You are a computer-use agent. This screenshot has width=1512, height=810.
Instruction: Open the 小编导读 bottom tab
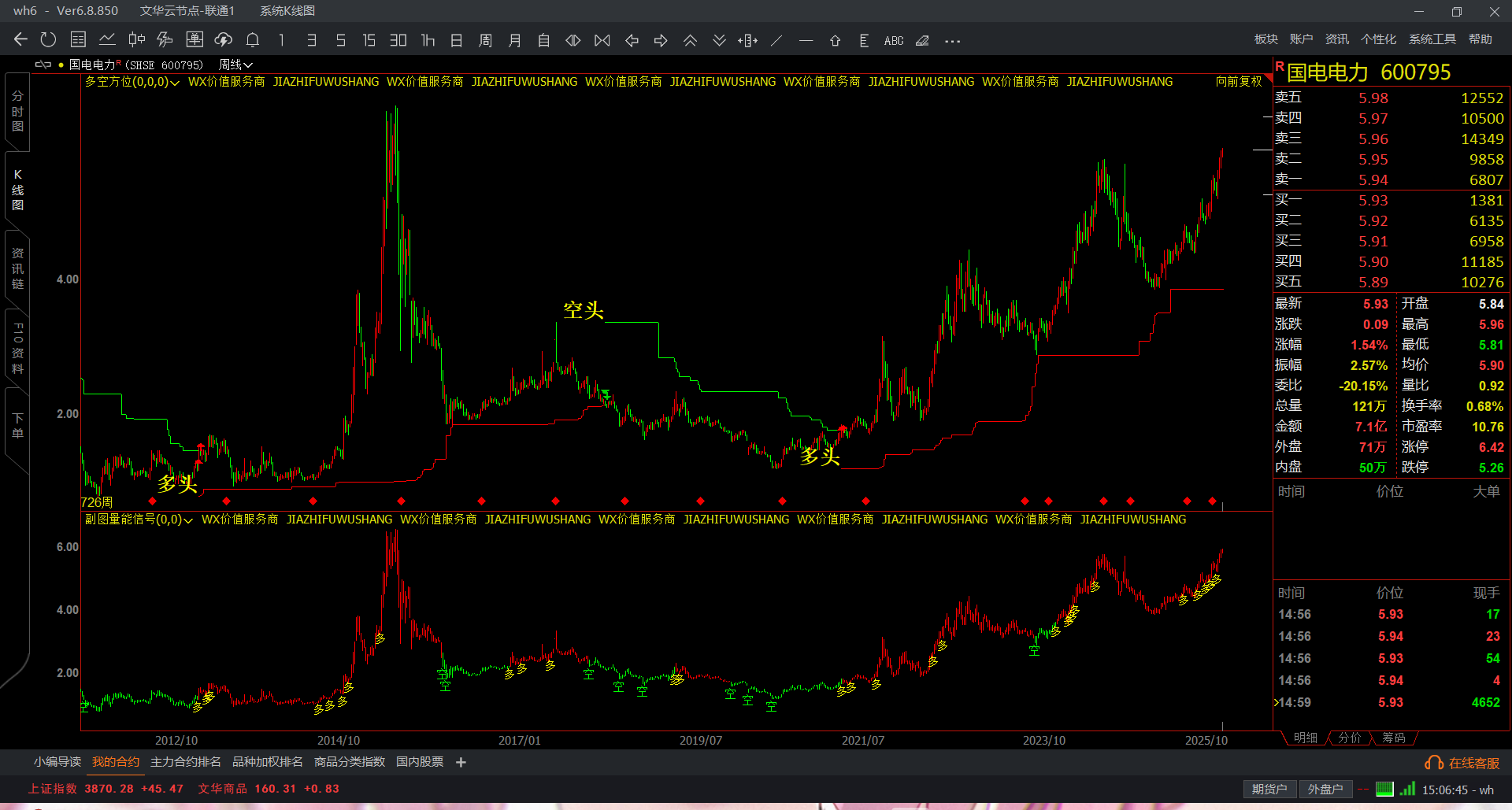(57, 762)
